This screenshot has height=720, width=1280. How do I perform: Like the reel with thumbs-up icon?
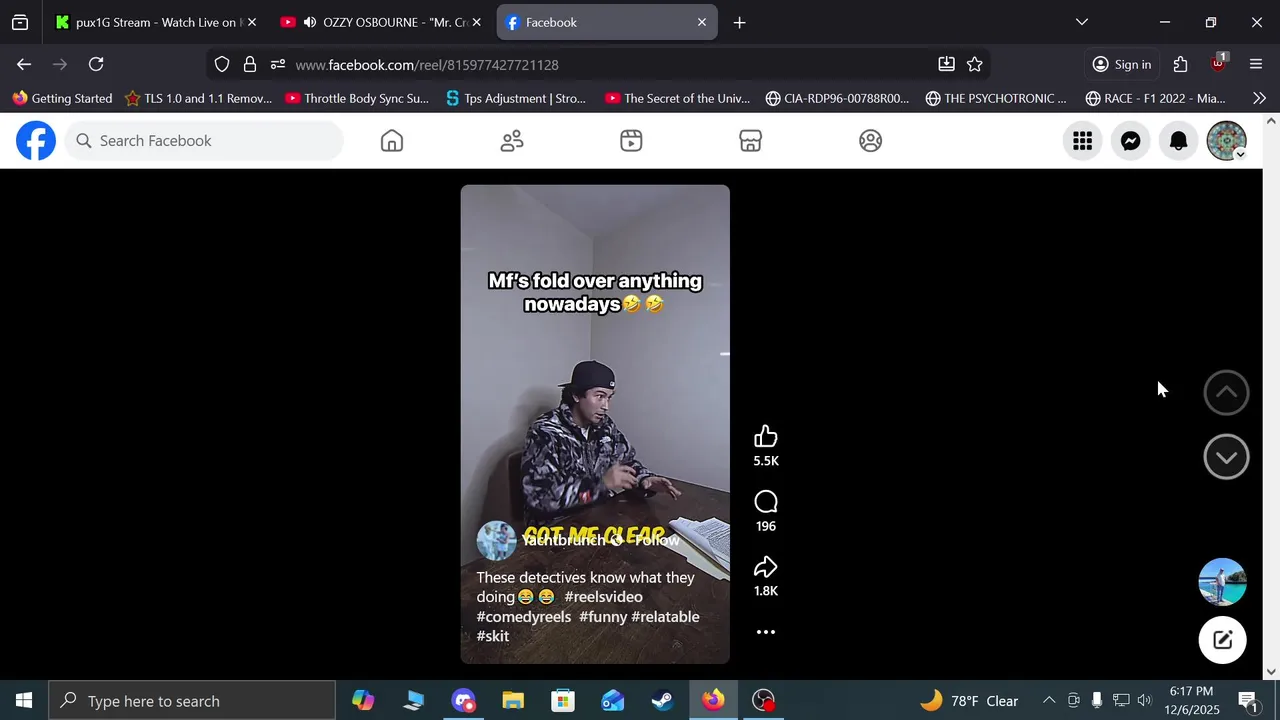[766, 436]
